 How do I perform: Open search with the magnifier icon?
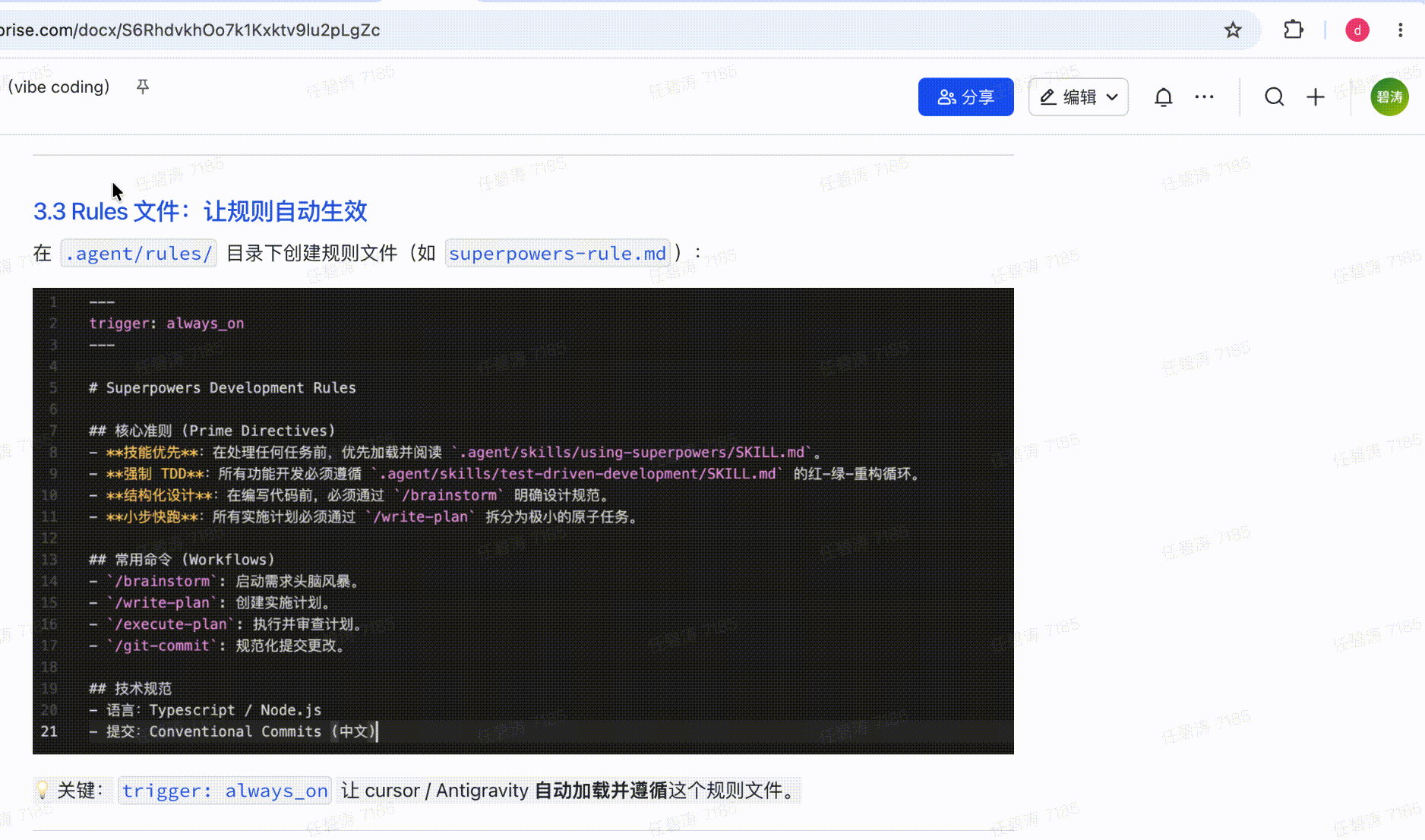(x=1274, y=97)
